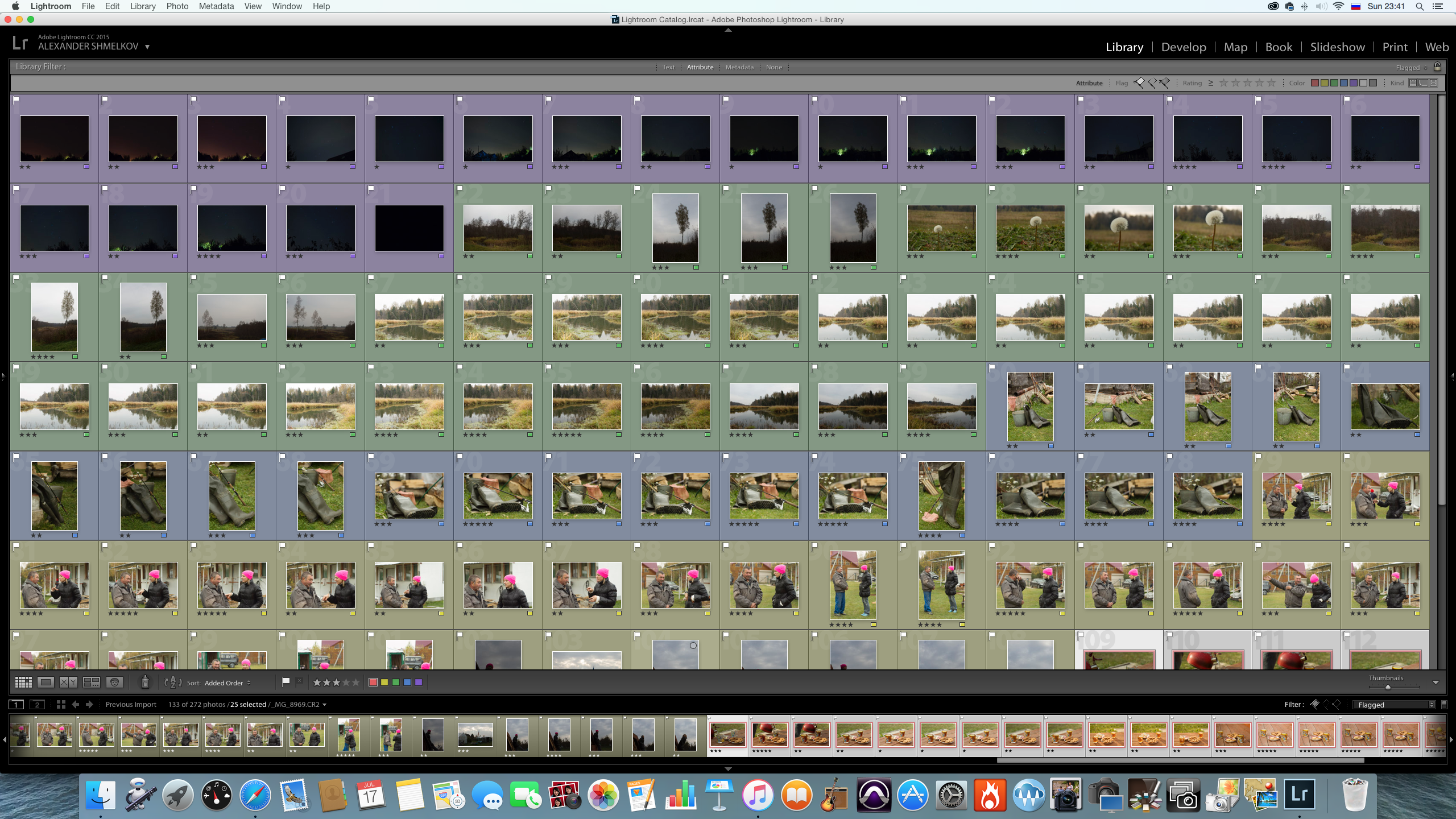Open Compare view (X|Y) icon
1456x819 pixels.
tap(69, 682)
